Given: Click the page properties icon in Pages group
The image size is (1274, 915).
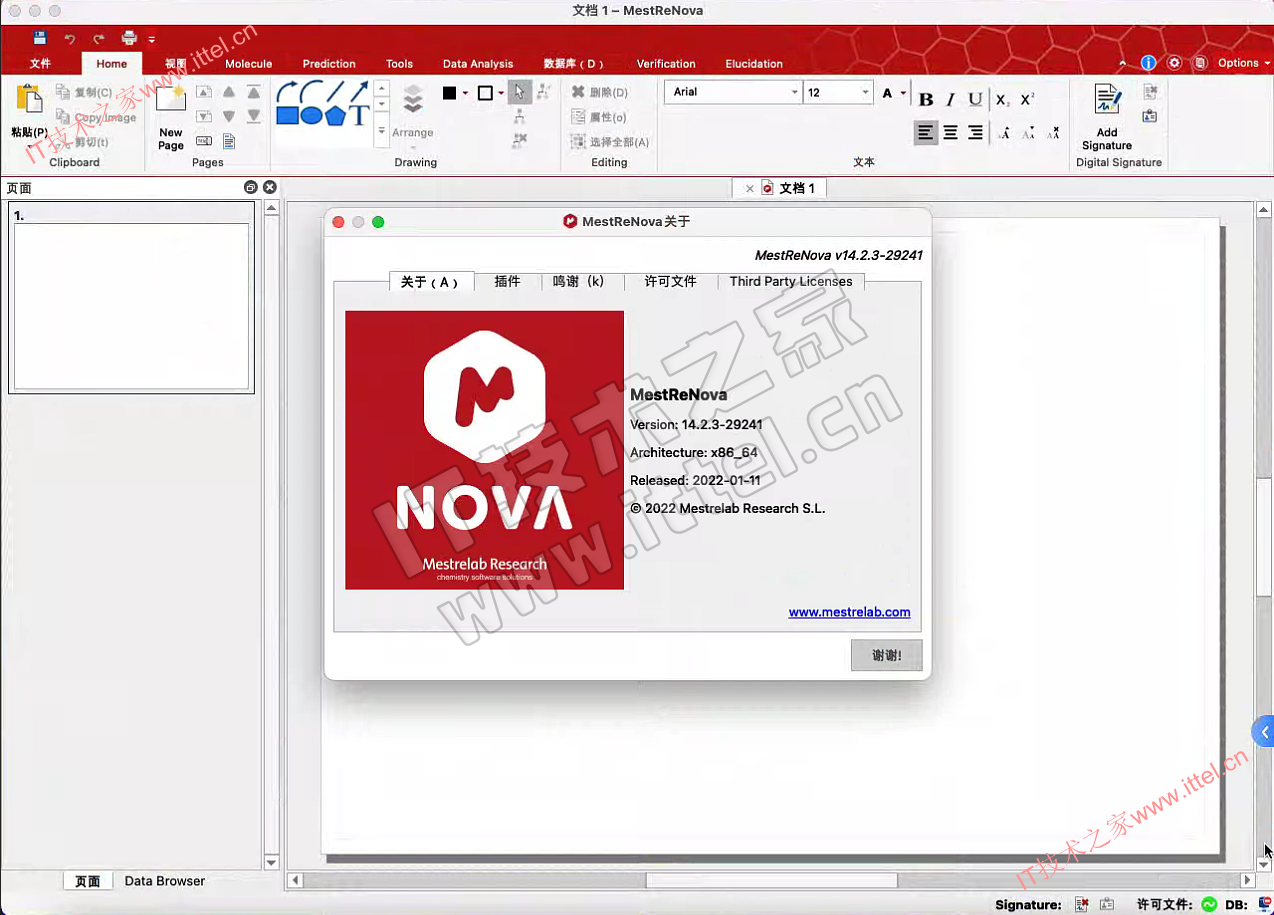Looking at the screenshot, I should pos(229,141).
